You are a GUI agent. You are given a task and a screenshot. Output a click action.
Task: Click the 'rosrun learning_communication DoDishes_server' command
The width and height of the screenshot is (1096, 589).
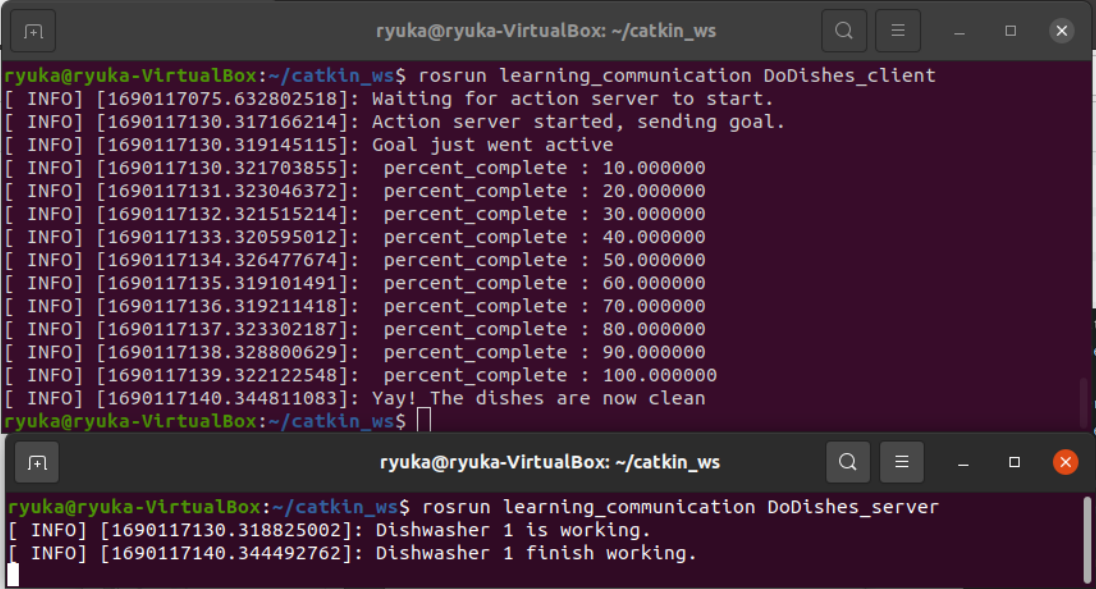[x=680, y=507]
